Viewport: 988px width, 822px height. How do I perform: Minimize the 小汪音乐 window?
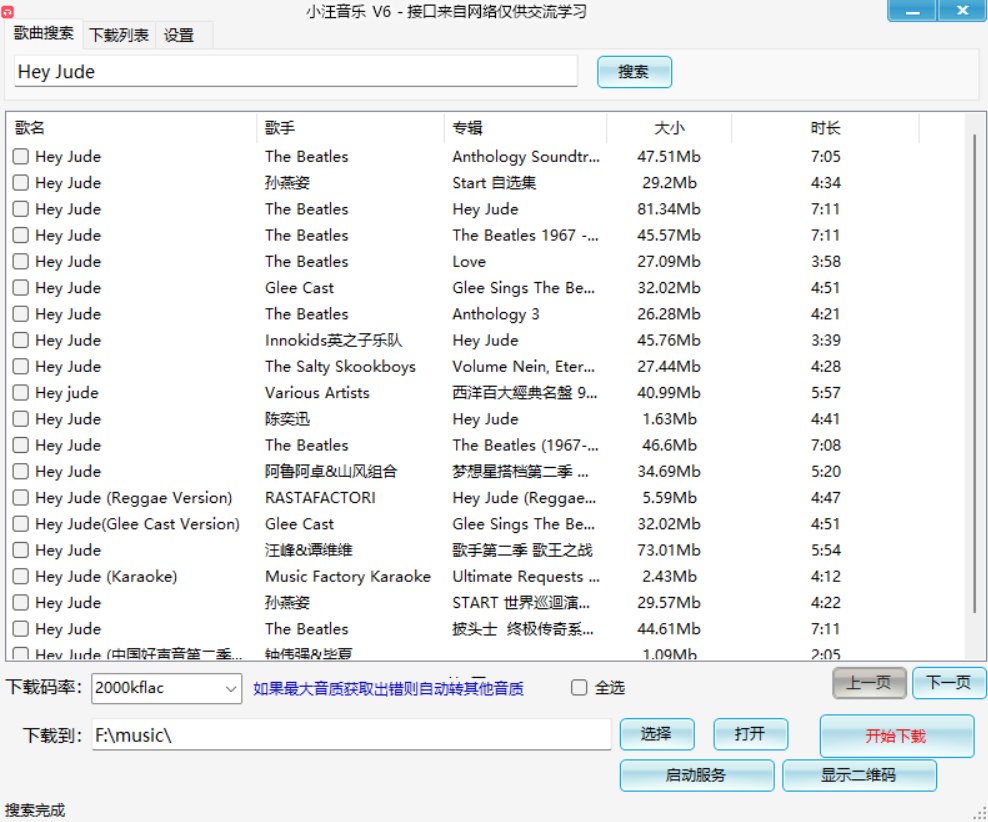click(x=912, y=11)
